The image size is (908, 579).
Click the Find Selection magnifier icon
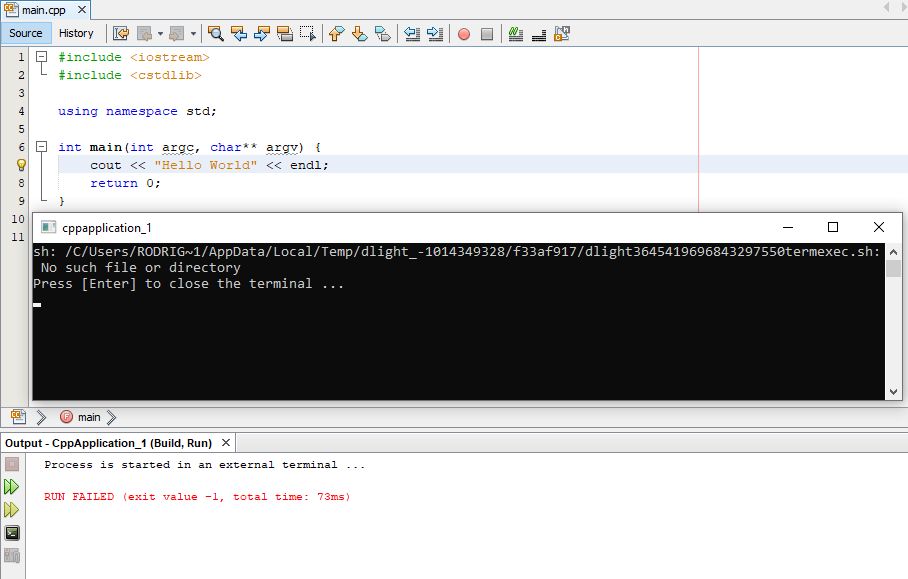215,34
